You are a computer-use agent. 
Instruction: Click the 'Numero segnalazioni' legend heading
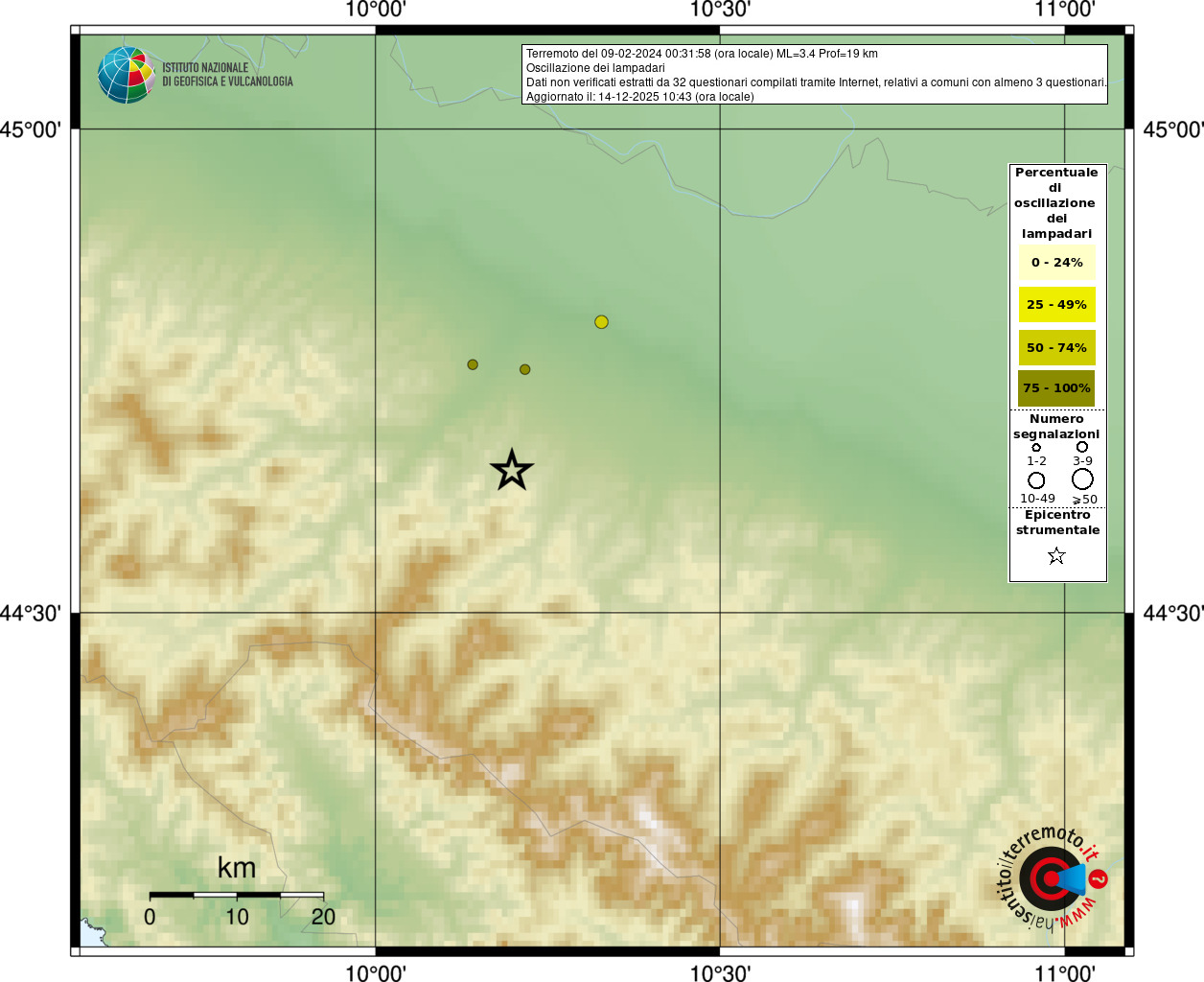(1056, 426)
